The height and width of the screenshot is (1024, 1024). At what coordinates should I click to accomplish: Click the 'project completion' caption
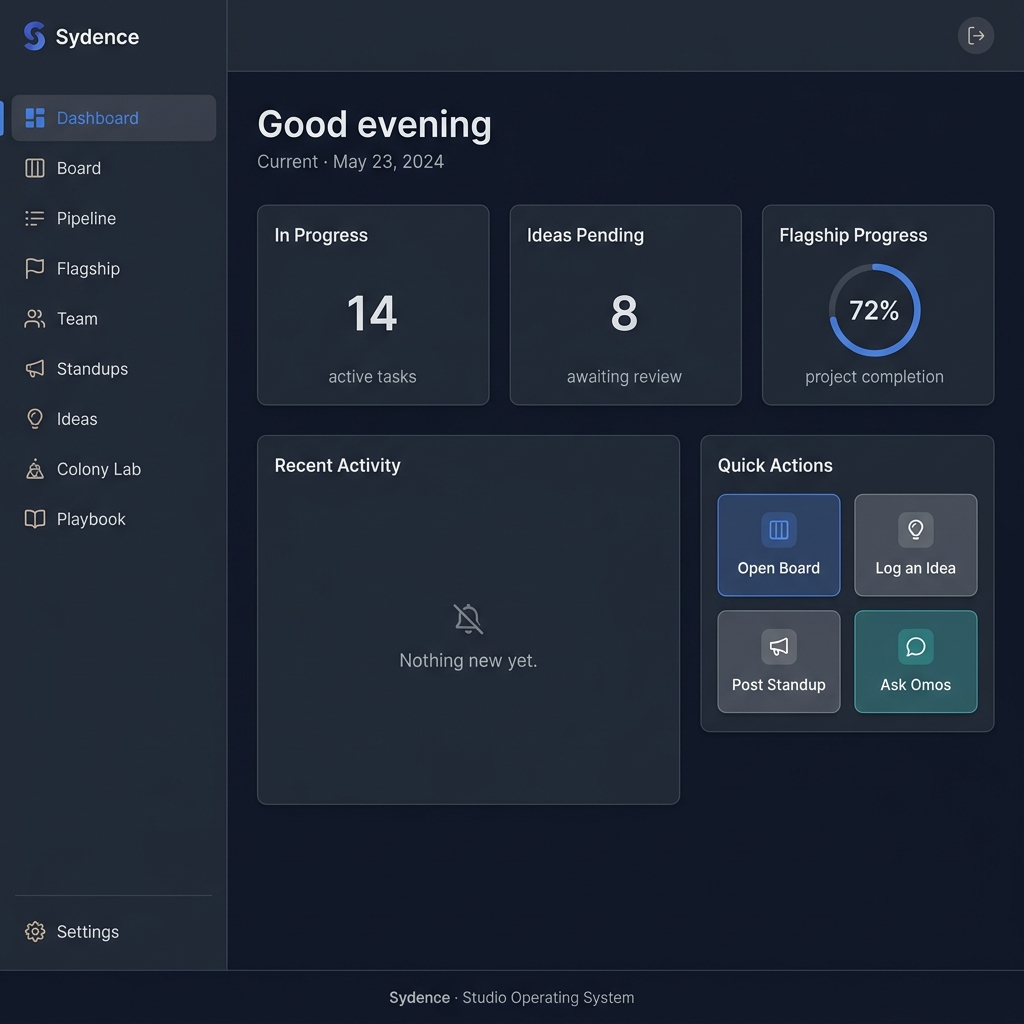coord(874,377)
